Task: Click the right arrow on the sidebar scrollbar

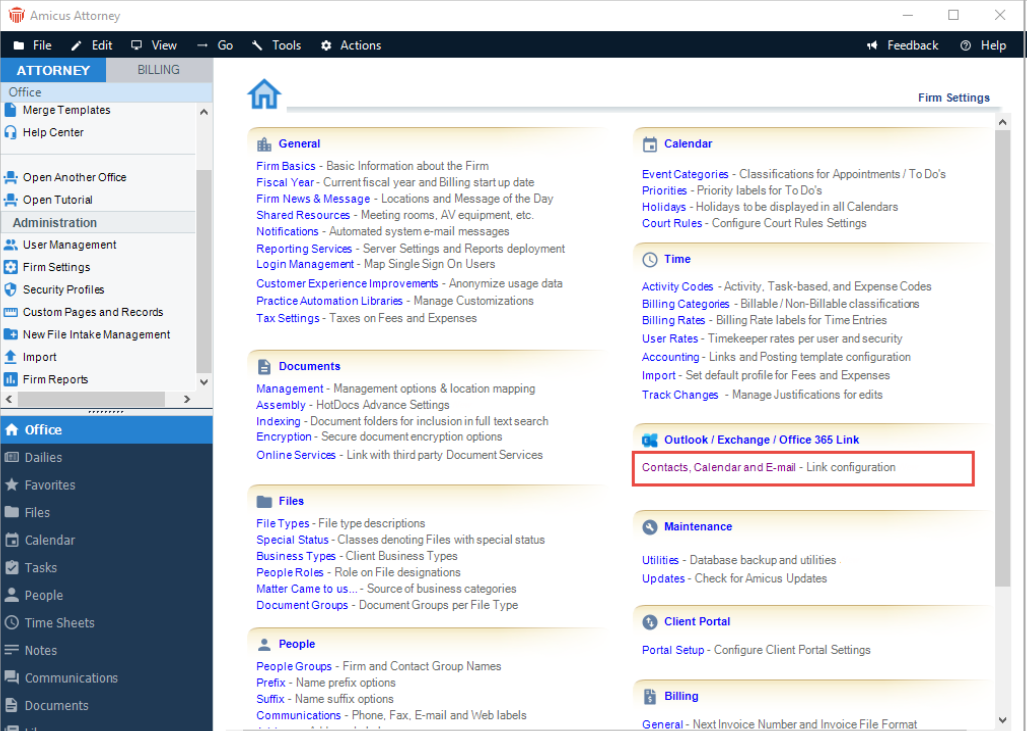Action: pyautogui.click(x=189, y=399)
